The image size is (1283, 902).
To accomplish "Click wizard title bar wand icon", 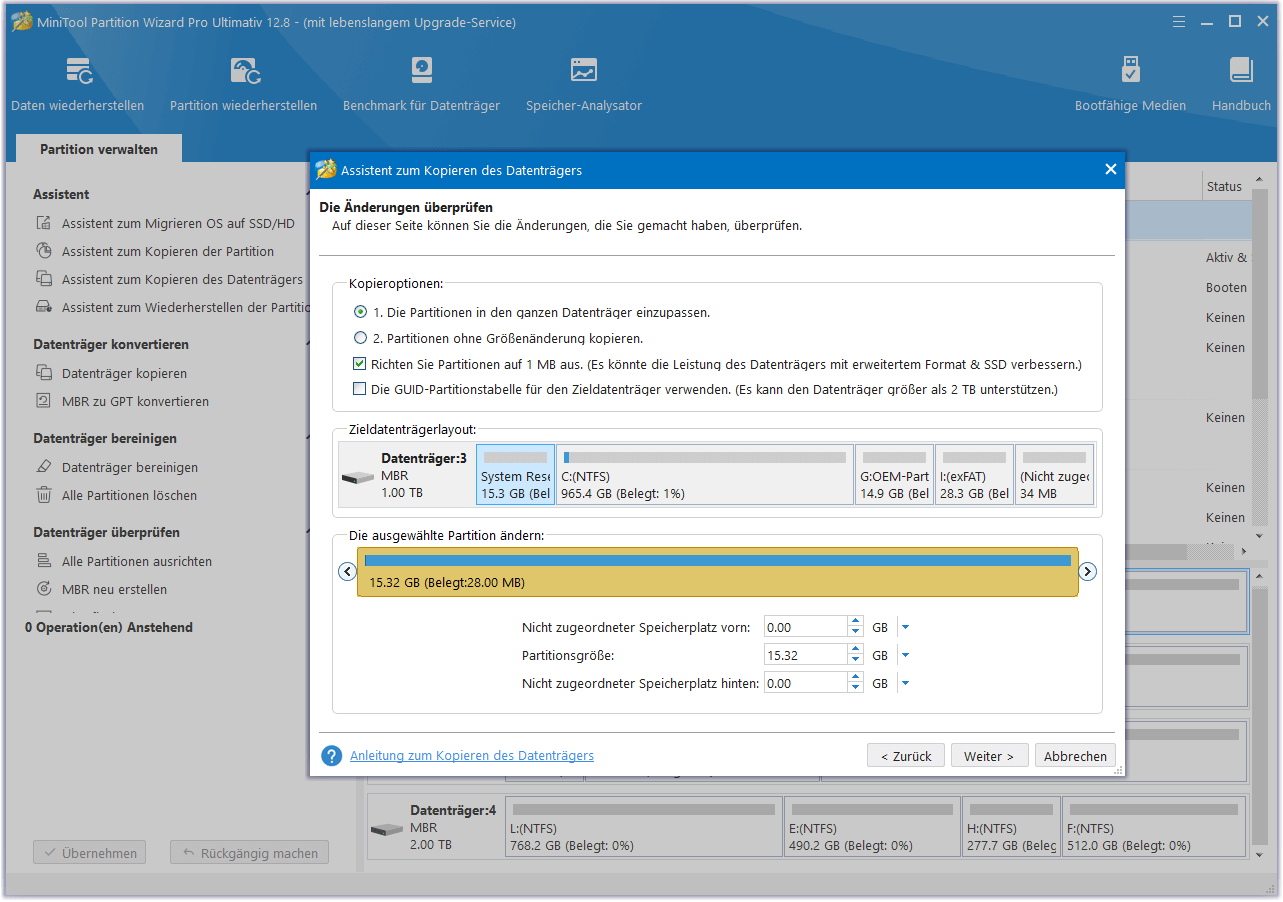I will (x=325, y=169).
